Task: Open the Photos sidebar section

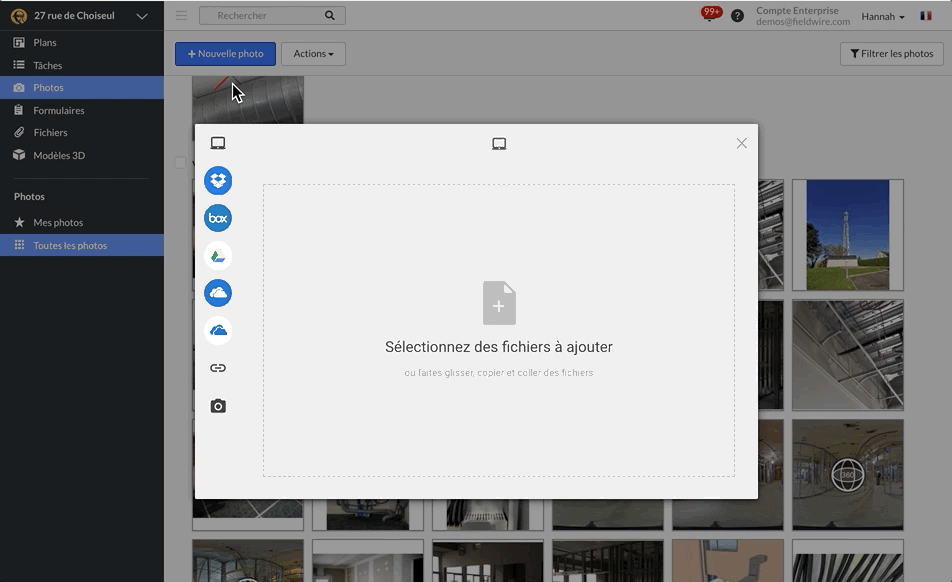Action: (82, 87)
